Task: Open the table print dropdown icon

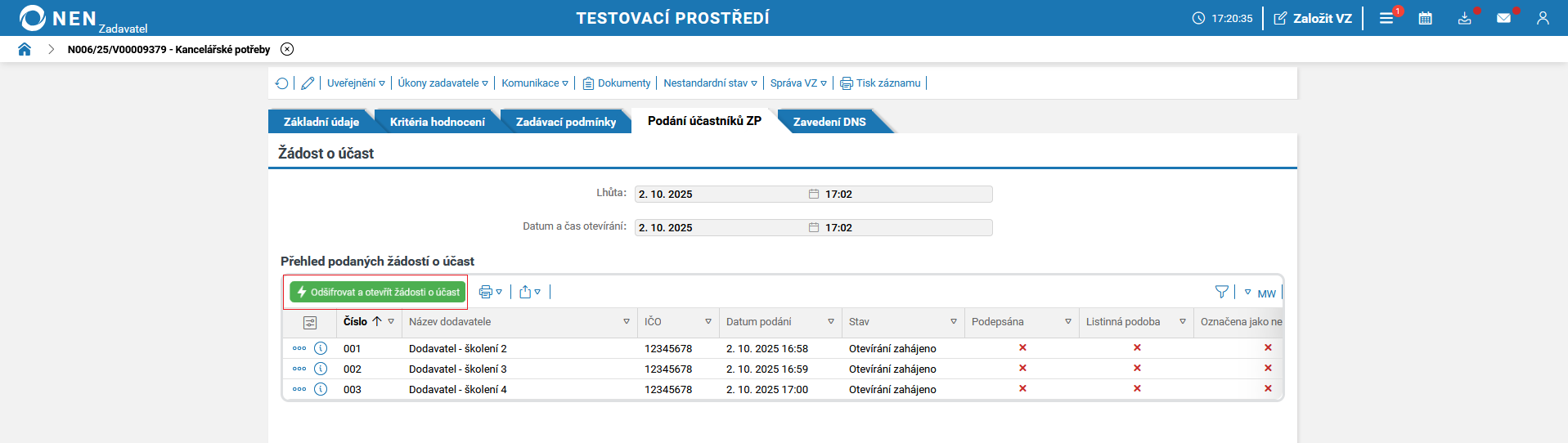Action: pos(490,292)
